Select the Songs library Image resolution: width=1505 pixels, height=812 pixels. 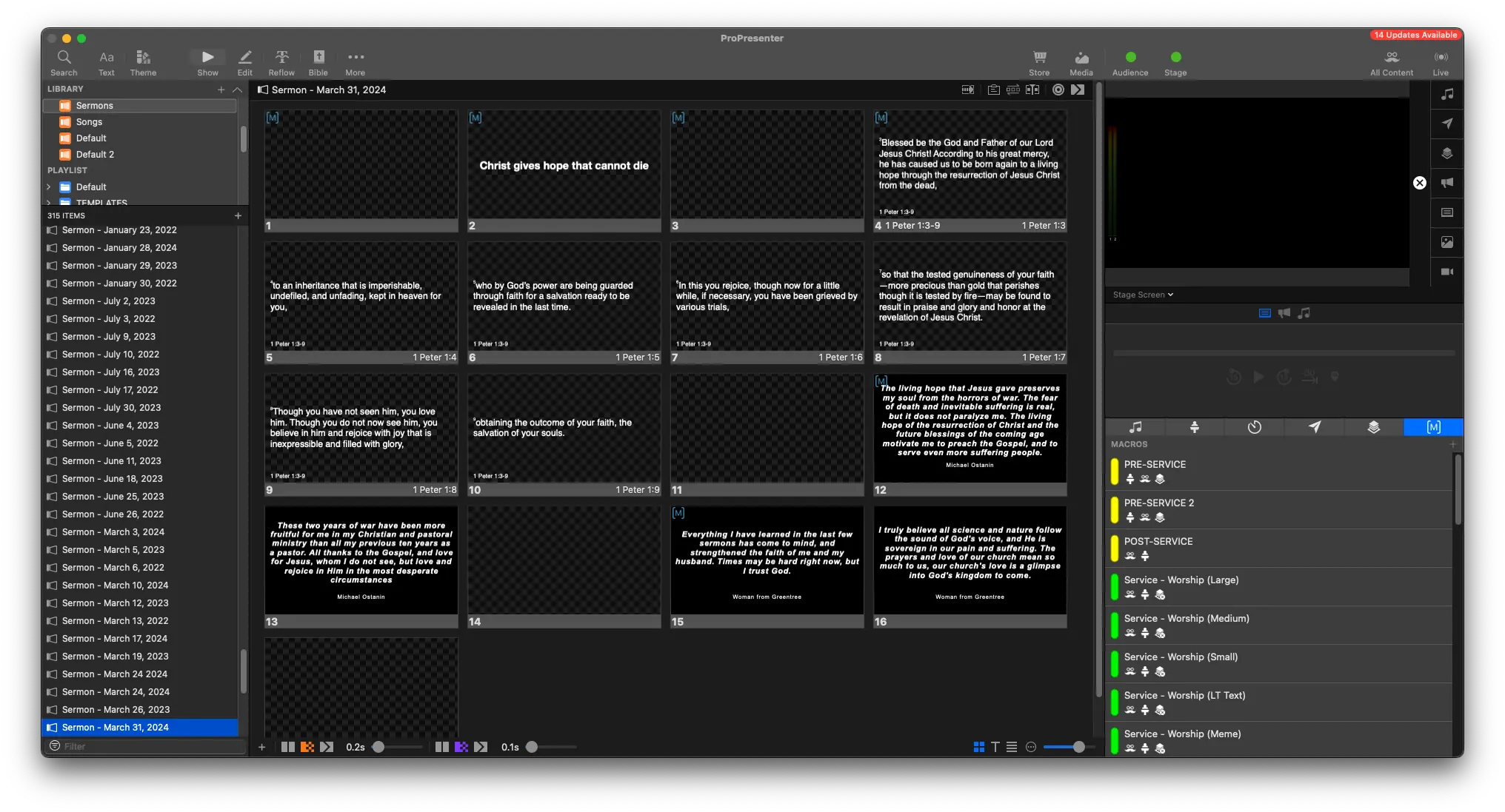coord(89,122)
